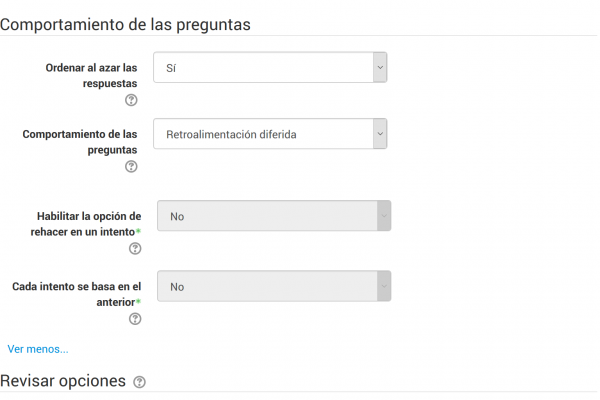
Task: Expand the Revisar opciones section heading
Action: (63, 381)
